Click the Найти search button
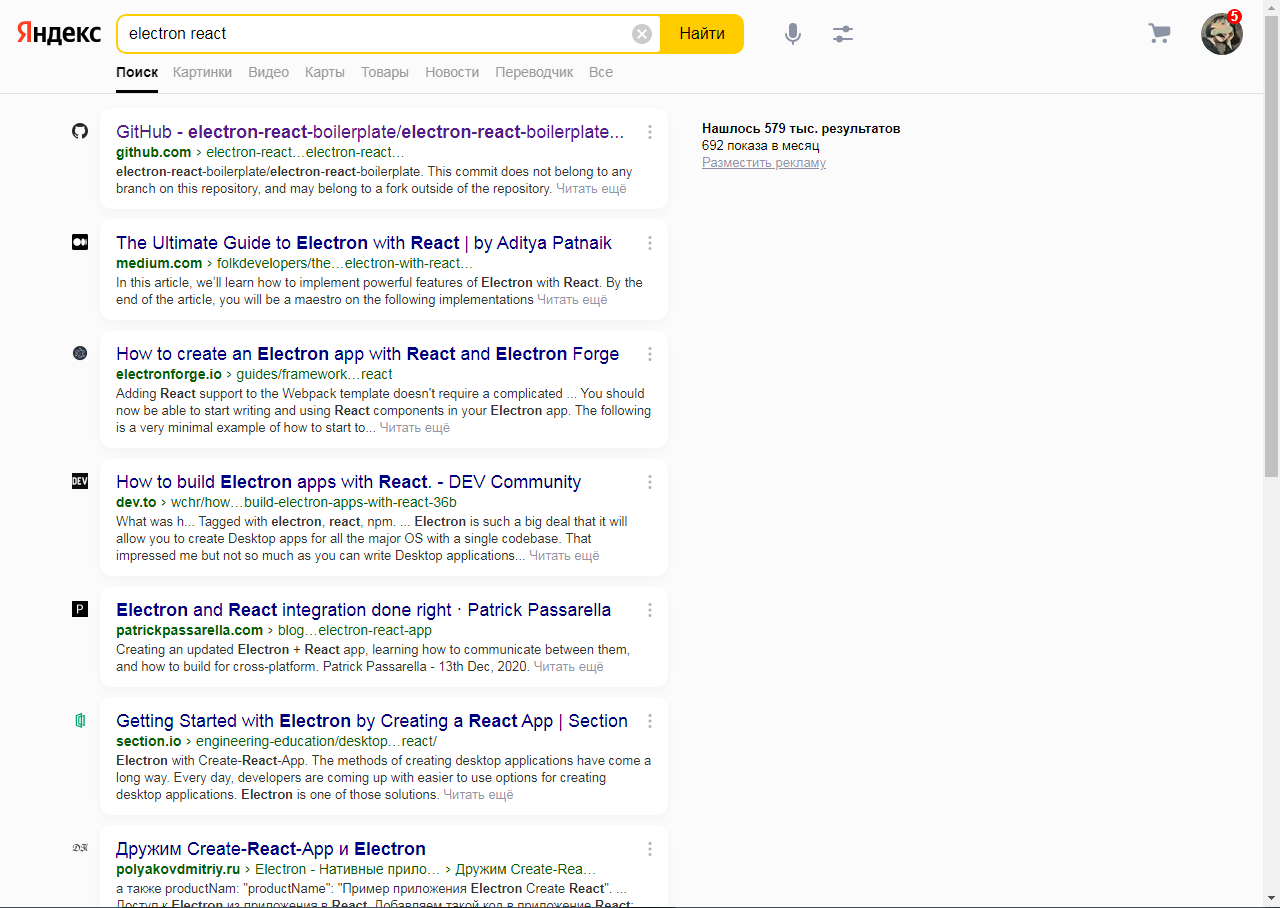 click(x=702, y=34)
